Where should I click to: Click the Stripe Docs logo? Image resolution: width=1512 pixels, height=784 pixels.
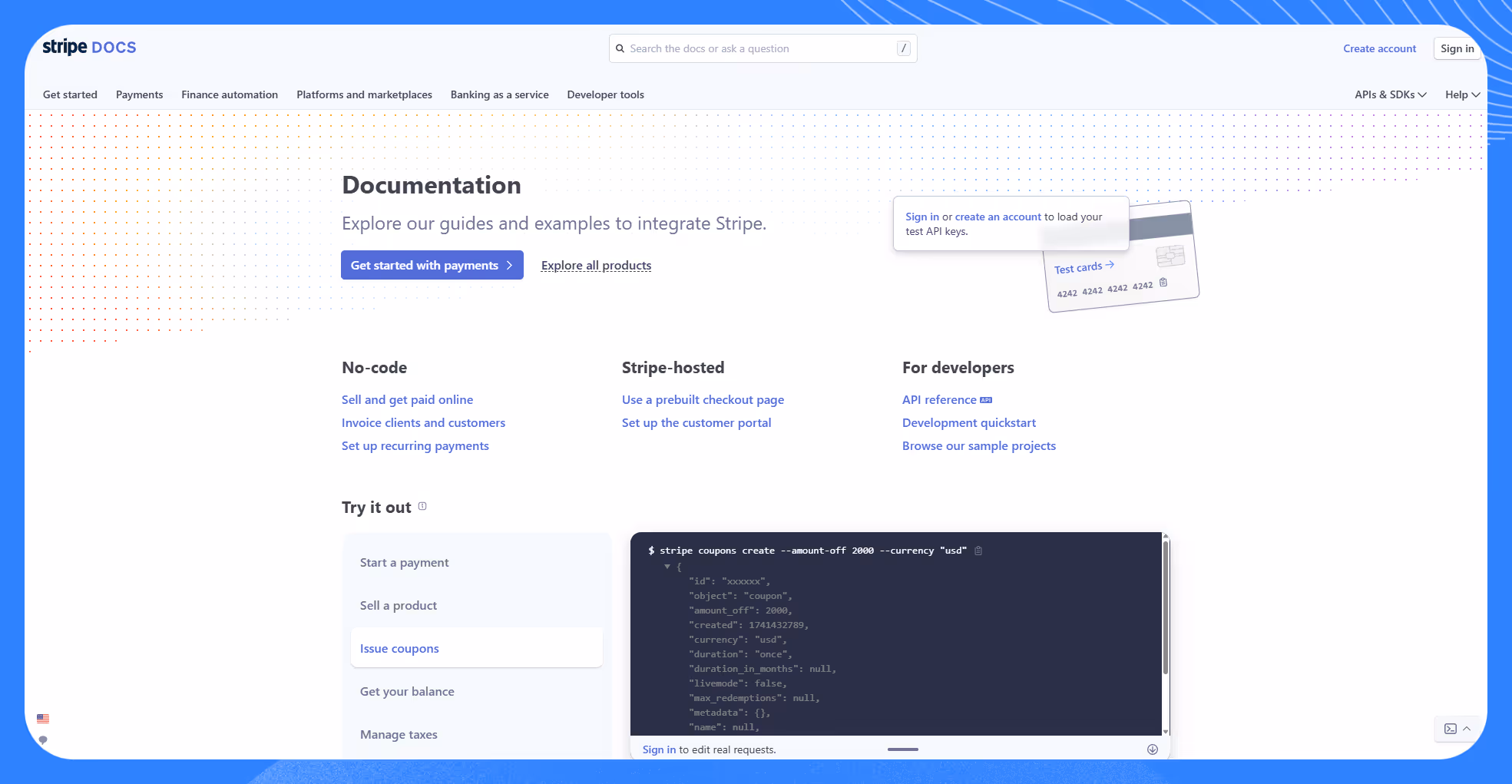(89, 48)
